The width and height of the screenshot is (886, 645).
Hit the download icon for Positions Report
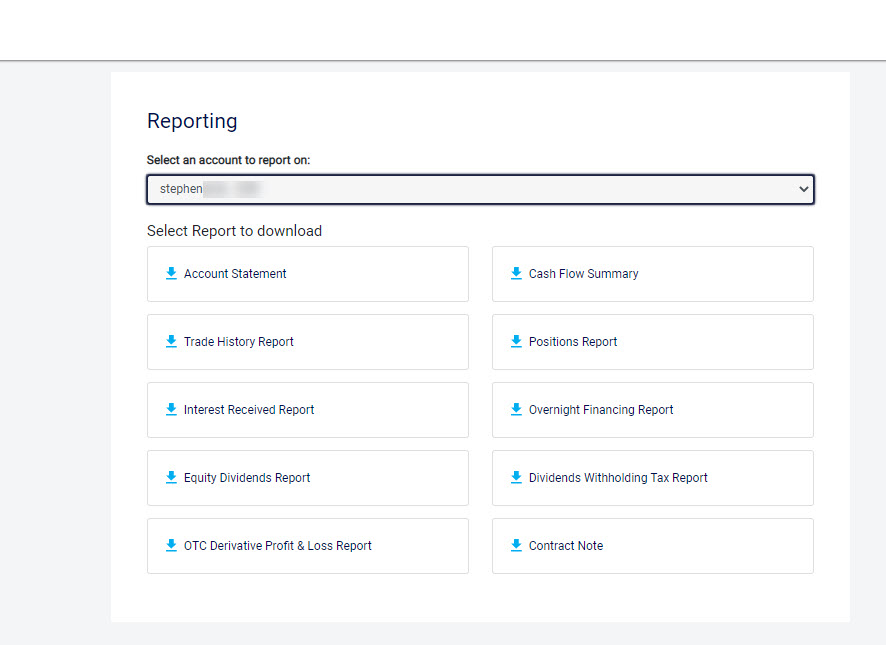516,341
